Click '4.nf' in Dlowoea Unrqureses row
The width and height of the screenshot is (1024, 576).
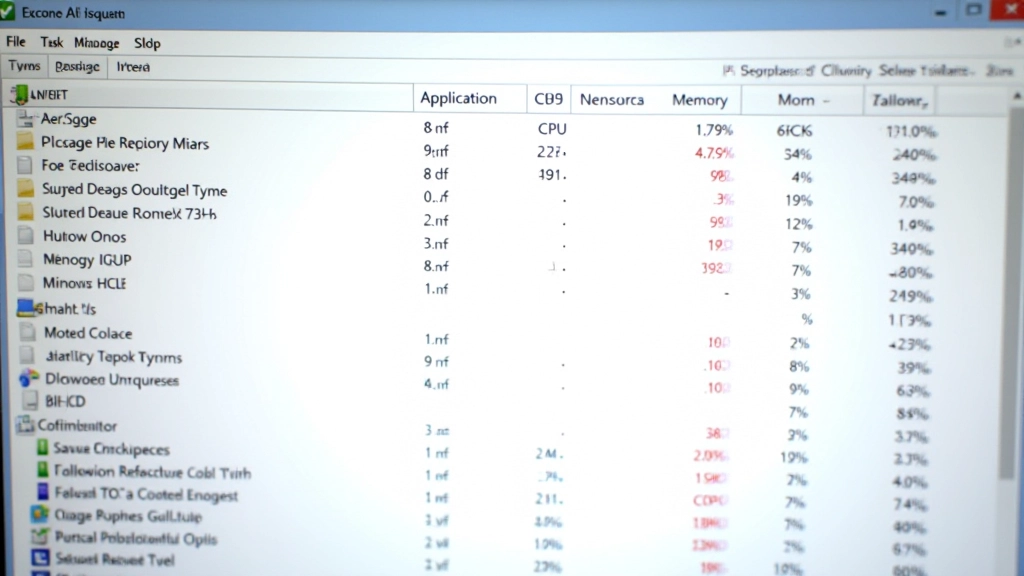(x=436, y=384)
